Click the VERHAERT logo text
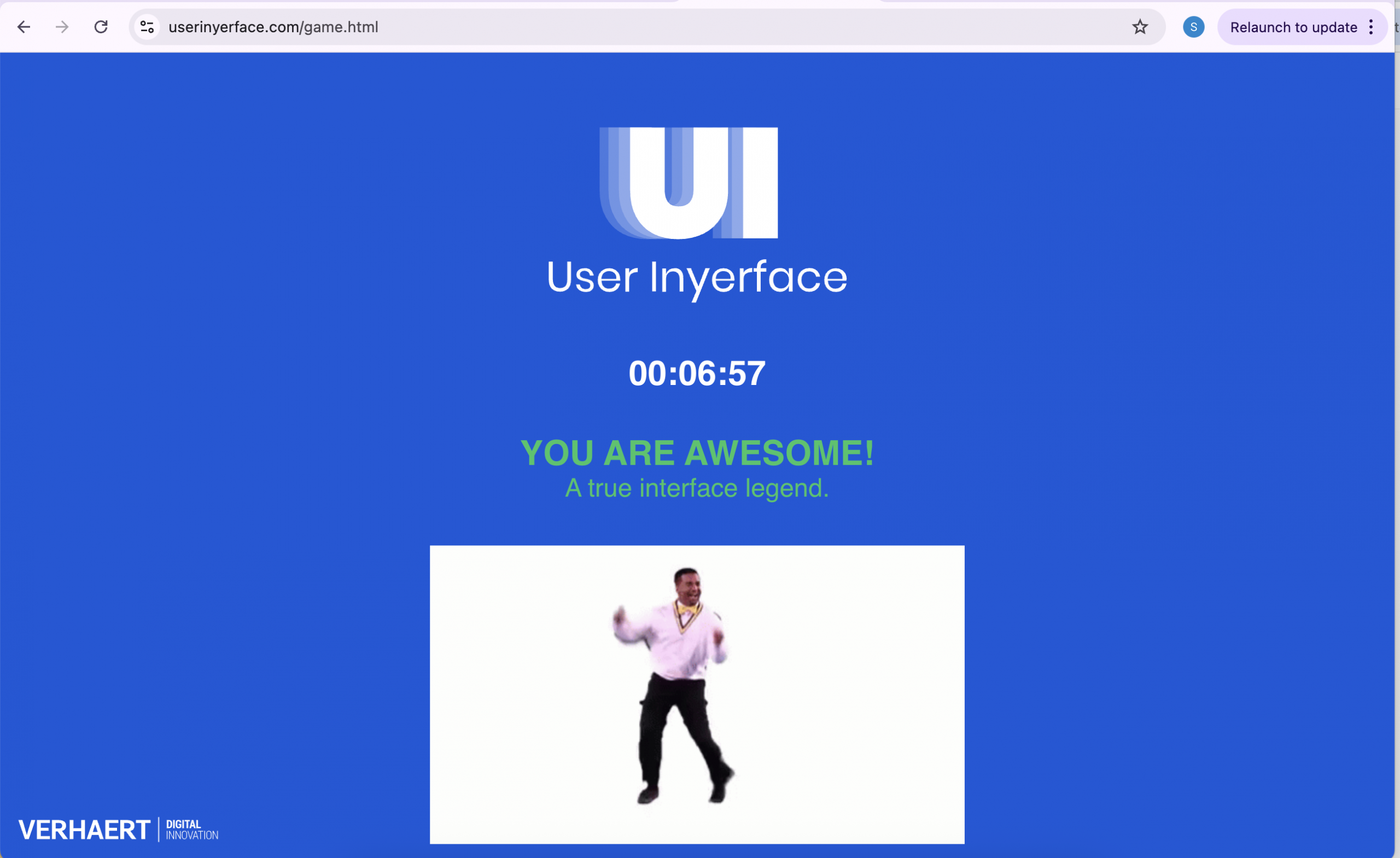The image size is (1400, 858). click(84, 830)
